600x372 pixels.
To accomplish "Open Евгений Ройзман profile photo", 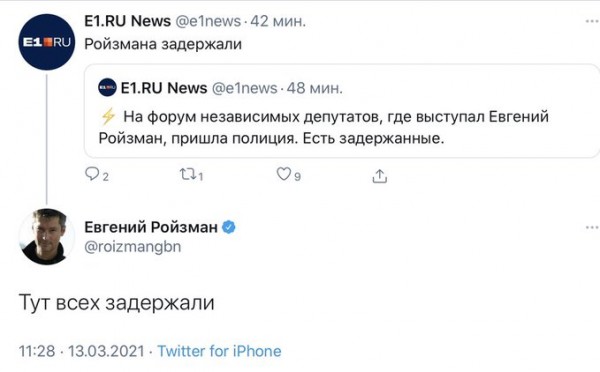I will click(x=47, y=237).
